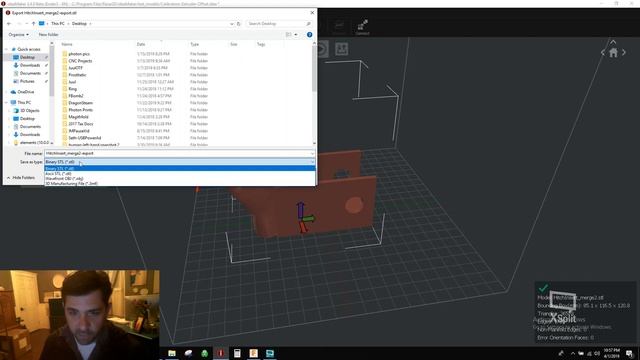Select the CNC Projects folder
Viewport: 640px width, 360px height.
(80, 61)
